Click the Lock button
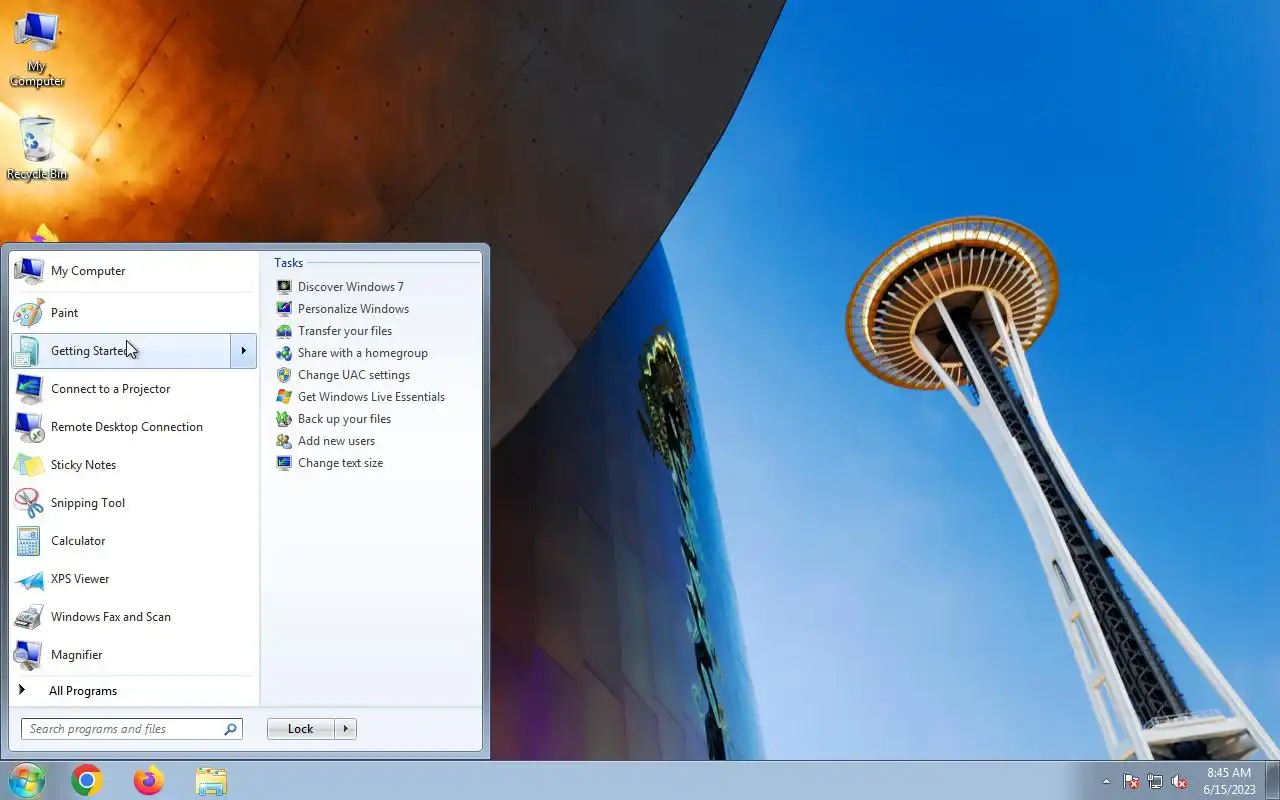1280x800 pixels. click(x=301, y=729)
